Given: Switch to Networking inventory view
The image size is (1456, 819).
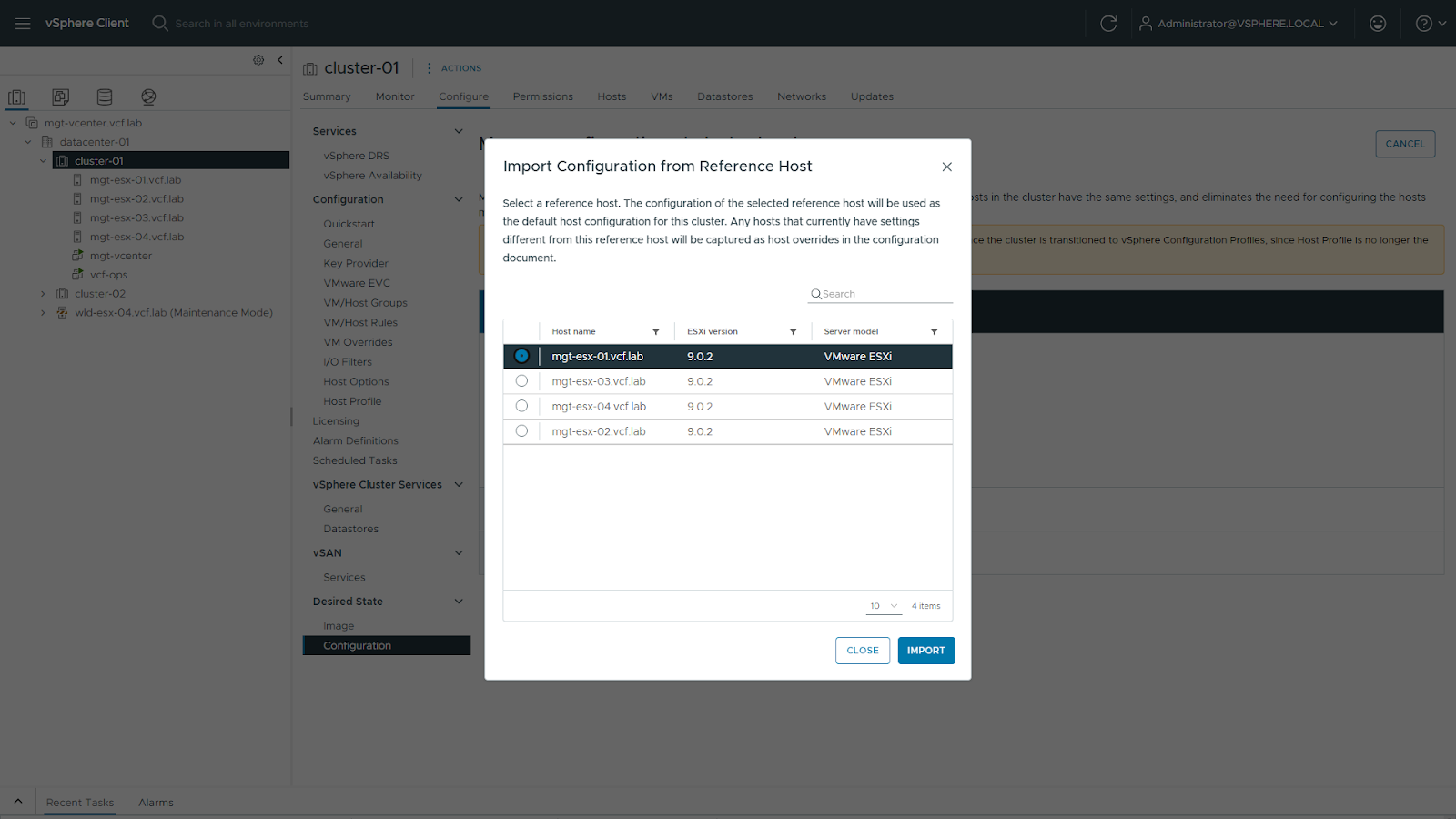Looking at the screenshot, I should (x=148, y=96).
